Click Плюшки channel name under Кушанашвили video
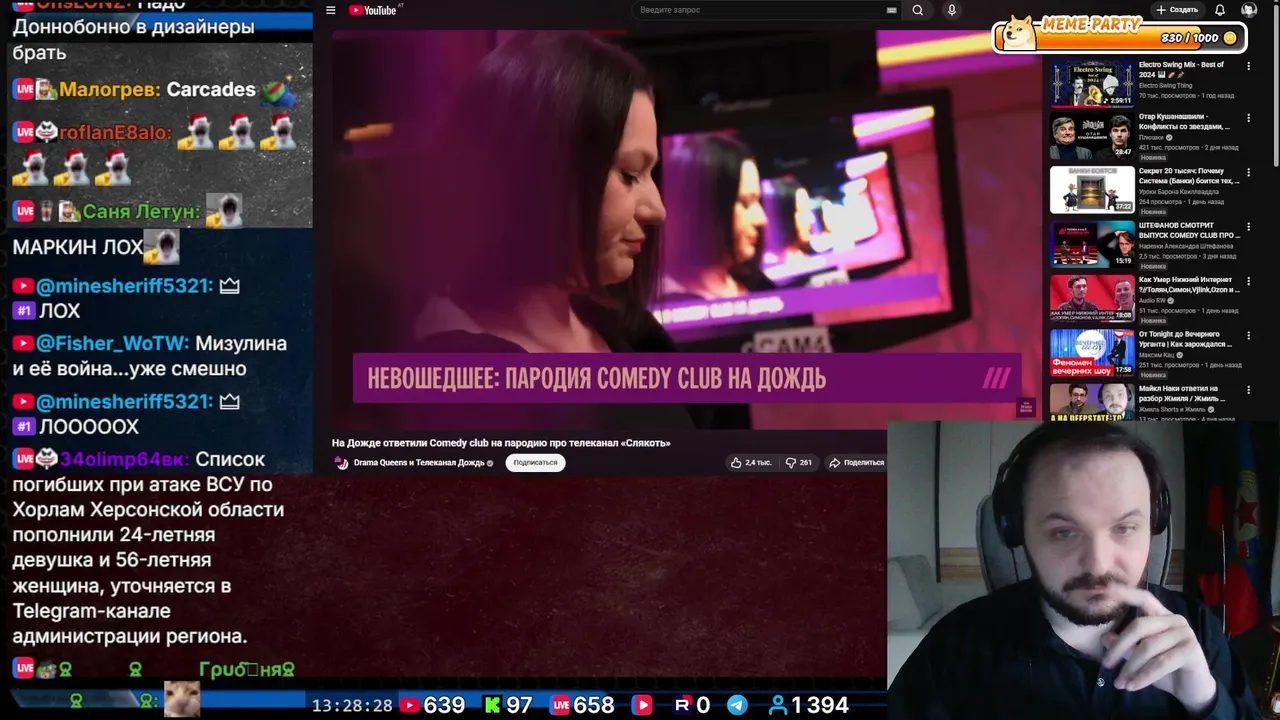This screenshot has height=720, width=1280. point(1152,137)
